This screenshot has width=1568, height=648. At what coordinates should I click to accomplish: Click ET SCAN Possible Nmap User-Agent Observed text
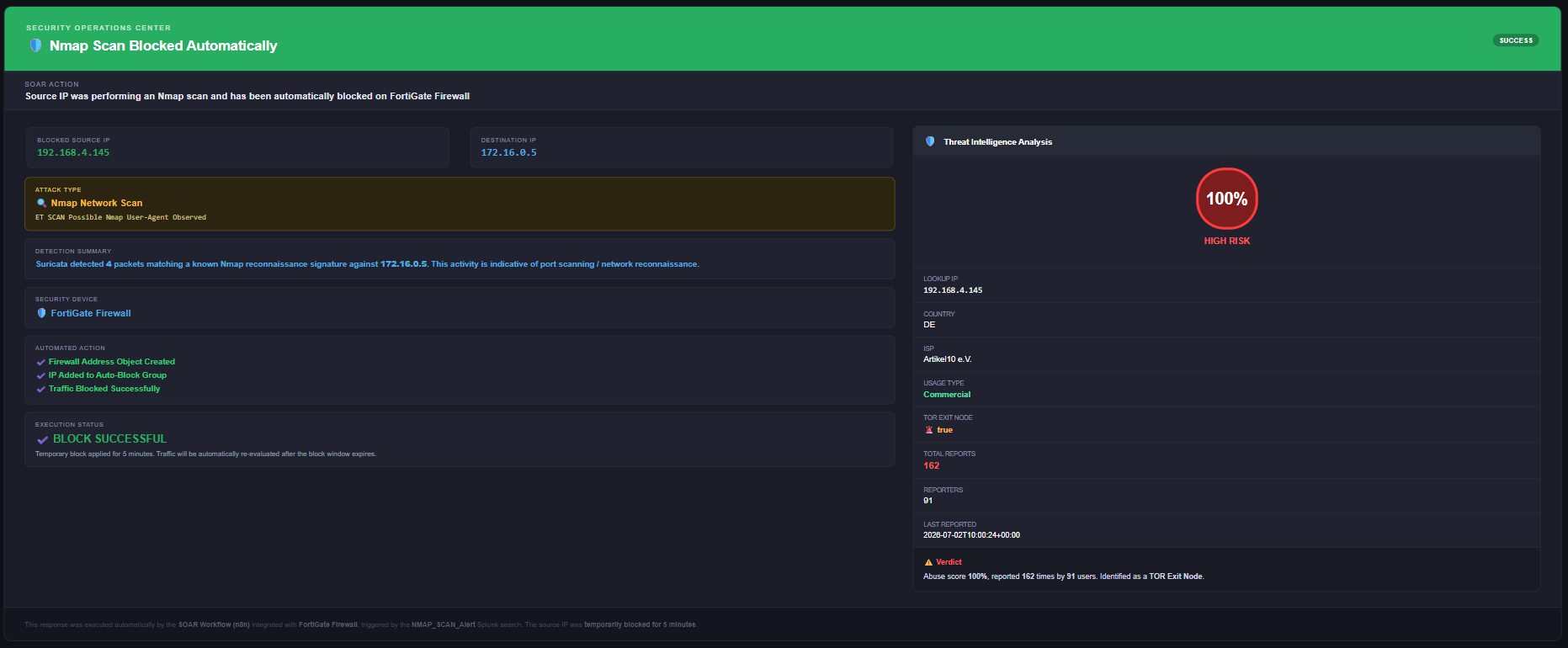pyautogui.click(x=120, y=217)
